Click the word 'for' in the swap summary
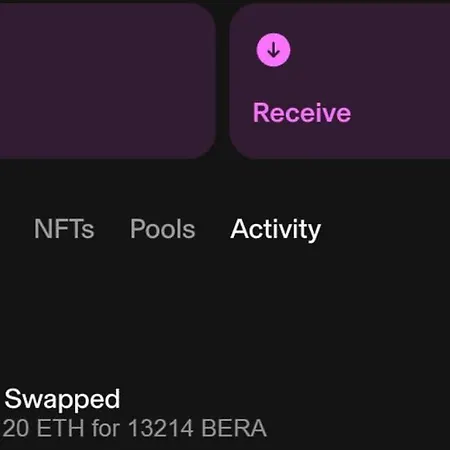This screenshot has width=450, height=450. coord(106,428)
